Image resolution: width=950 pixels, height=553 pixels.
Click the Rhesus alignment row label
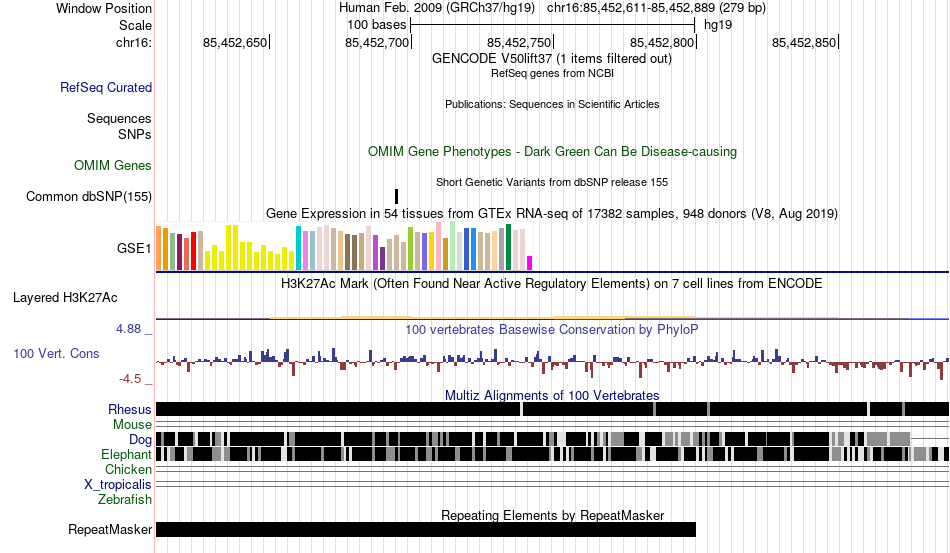(130, 409)
